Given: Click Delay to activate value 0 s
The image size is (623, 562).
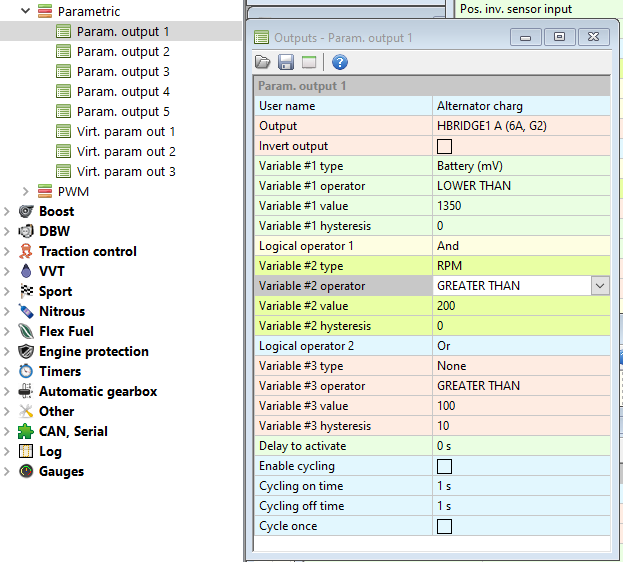Looking at the screenshot, I should point(521,446).
